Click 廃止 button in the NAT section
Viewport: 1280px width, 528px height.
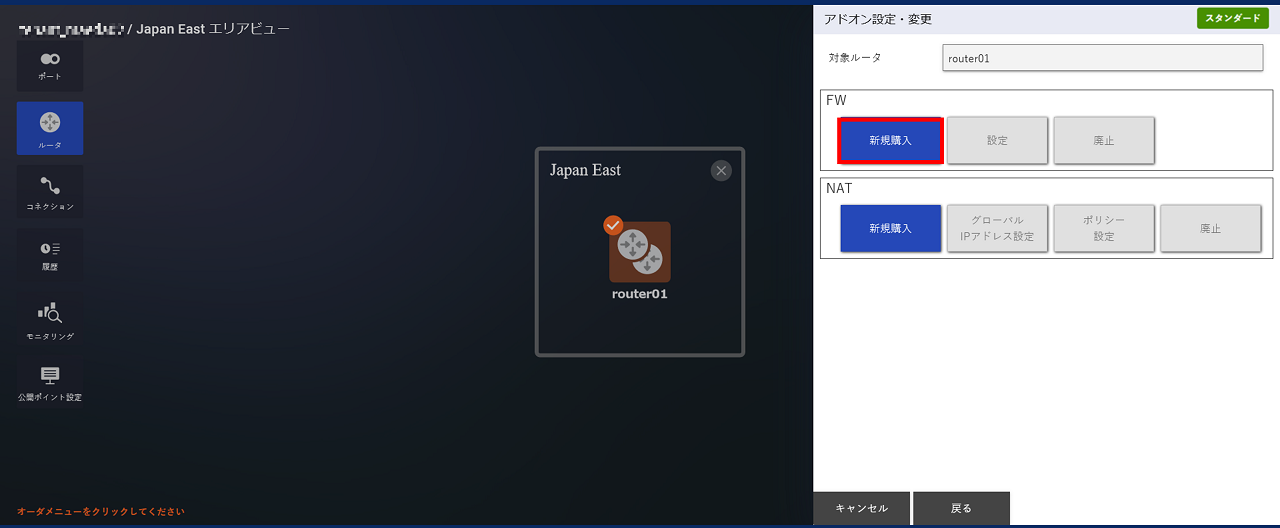(1210, 228)
